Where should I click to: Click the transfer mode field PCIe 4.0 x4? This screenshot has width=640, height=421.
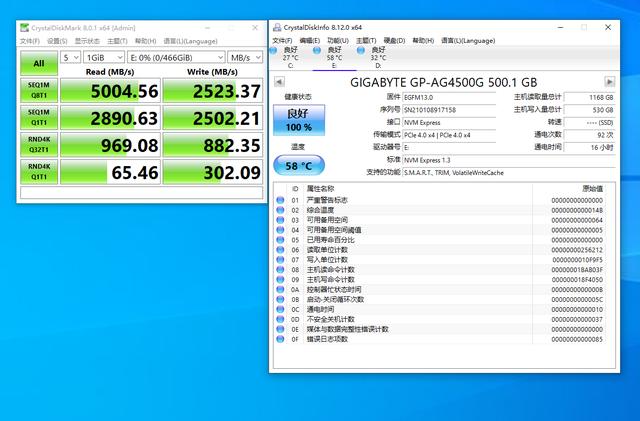[x=449, y=135]
